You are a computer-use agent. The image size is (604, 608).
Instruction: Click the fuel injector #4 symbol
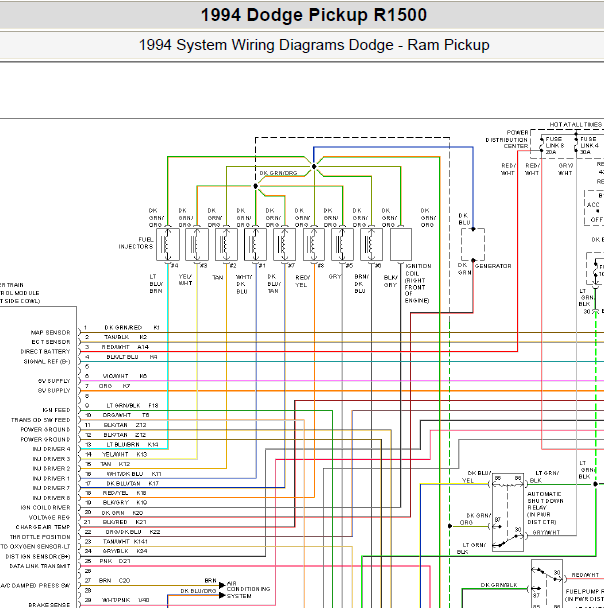(168, 244)
